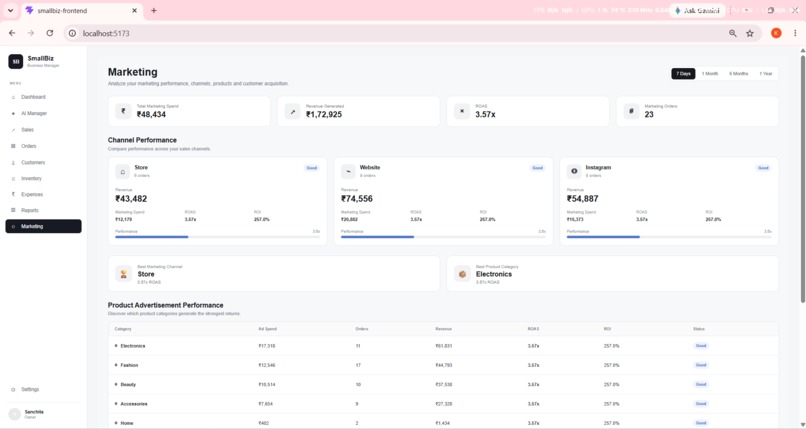The image size is (806, 429).
Task: Open a new browser tab with plus icon
Action: [154, 10]
